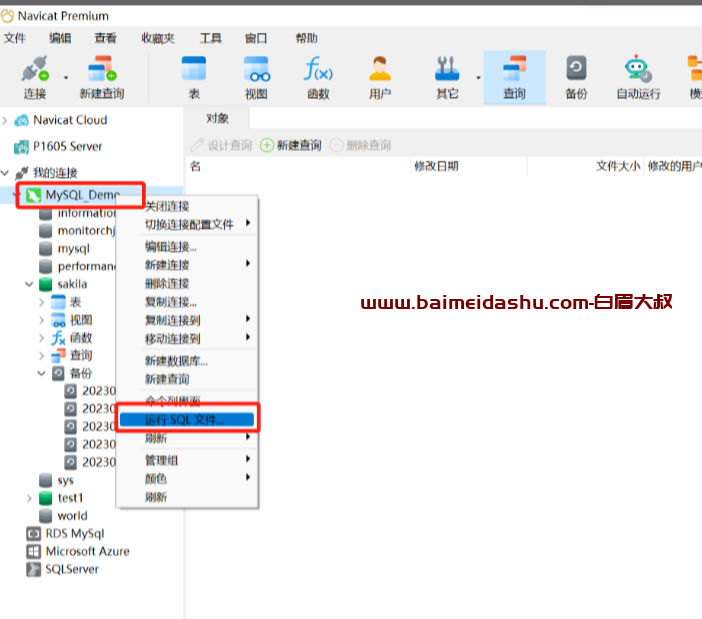Select the P1605 Server icon
This screenshot has height=619, width=702.
(21, 147)
